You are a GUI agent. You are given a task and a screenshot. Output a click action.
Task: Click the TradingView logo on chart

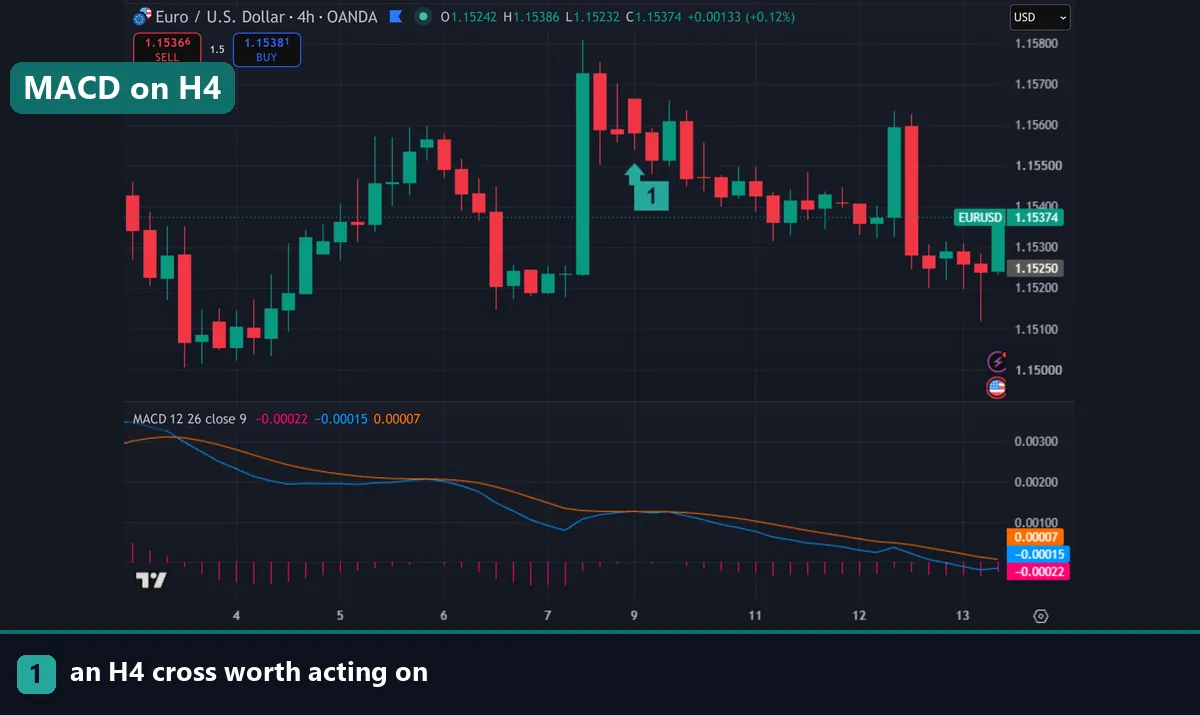point(151,580)
